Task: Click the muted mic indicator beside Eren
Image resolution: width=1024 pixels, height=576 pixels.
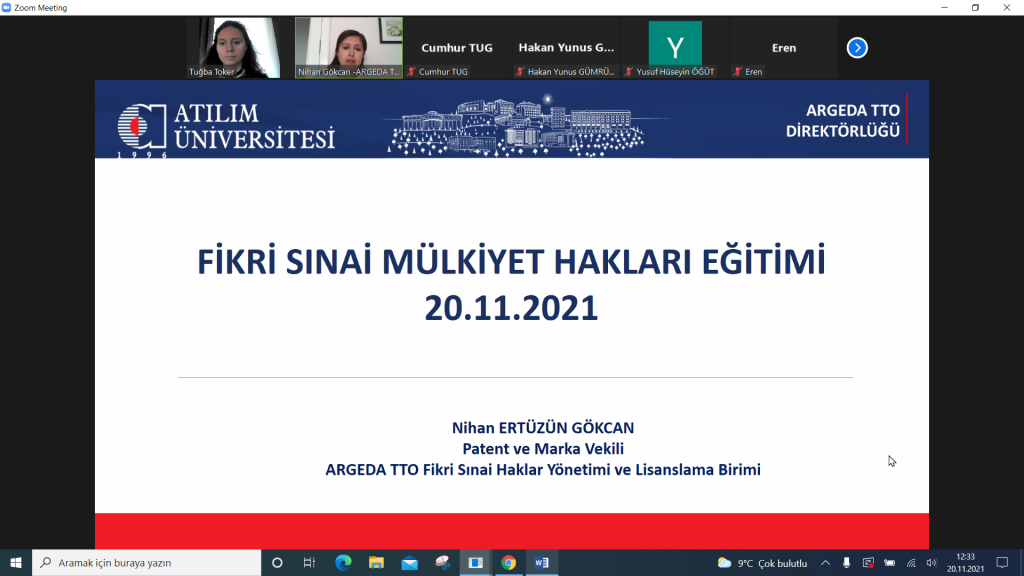Action: [737, 71]
